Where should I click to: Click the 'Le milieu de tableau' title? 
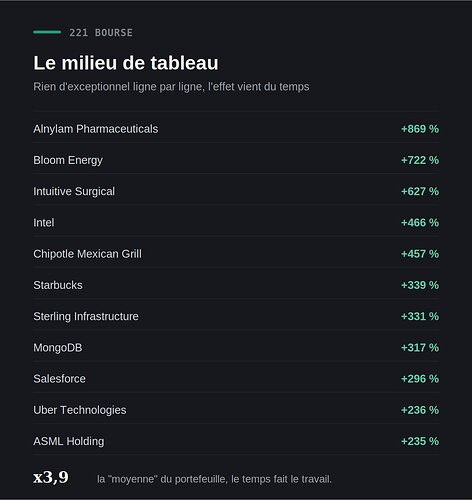[x=126, y=63]
